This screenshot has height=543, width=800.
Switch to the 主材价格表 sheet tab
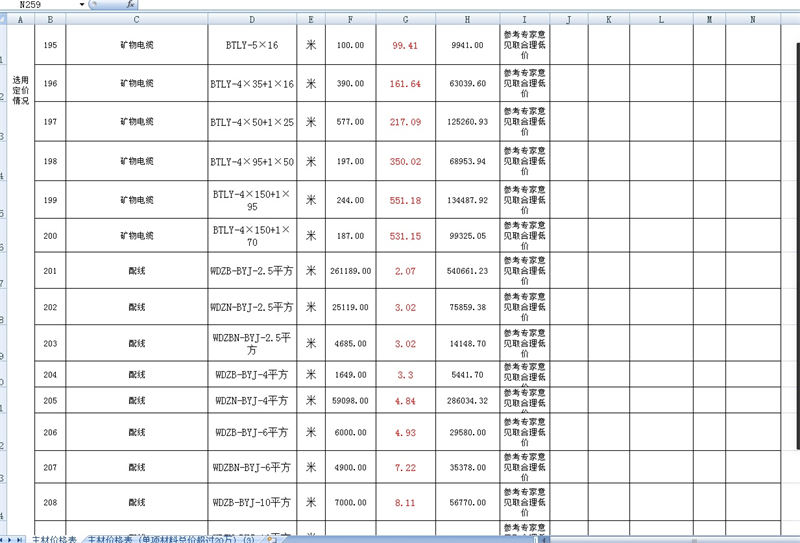[55, 539]
